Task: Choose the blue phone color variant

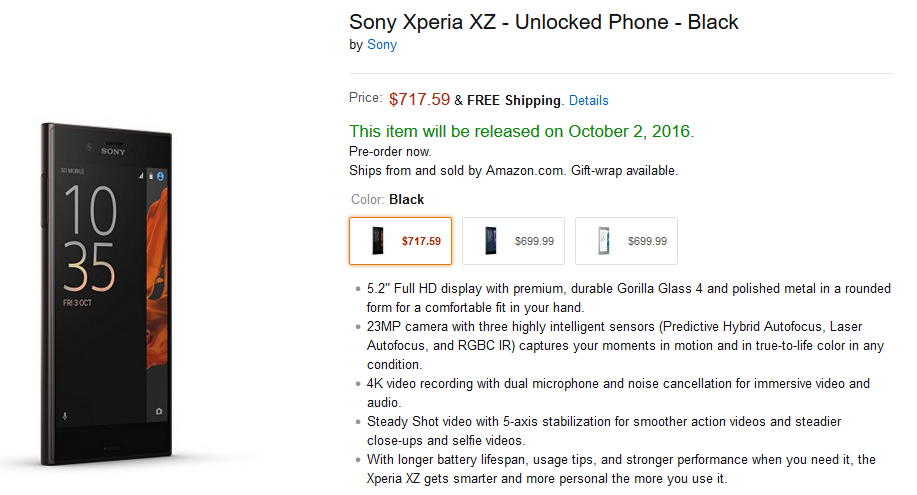Action: (x=513, y=241)
